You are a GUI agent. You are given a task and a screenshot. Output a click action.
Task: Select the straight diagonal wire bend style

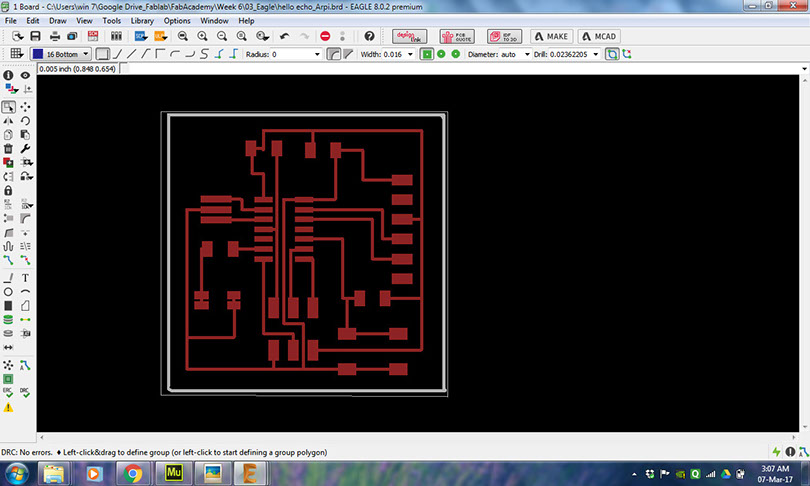coord(132,54)
